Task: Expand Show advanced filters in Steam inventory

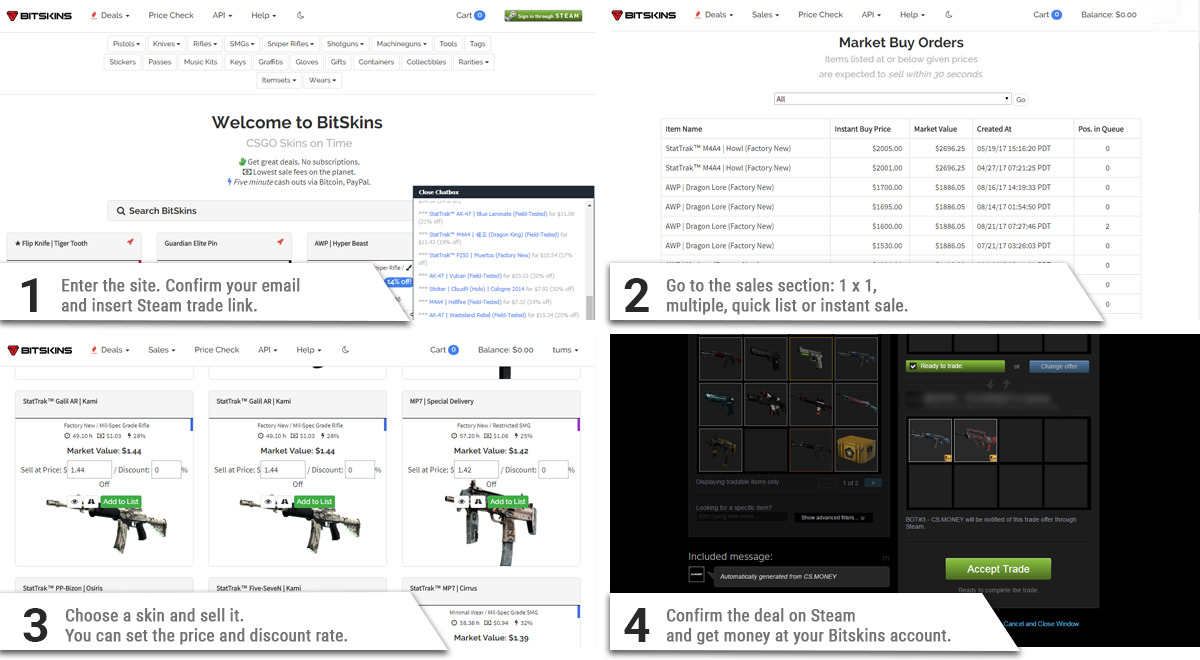Action: pos(835,517)
